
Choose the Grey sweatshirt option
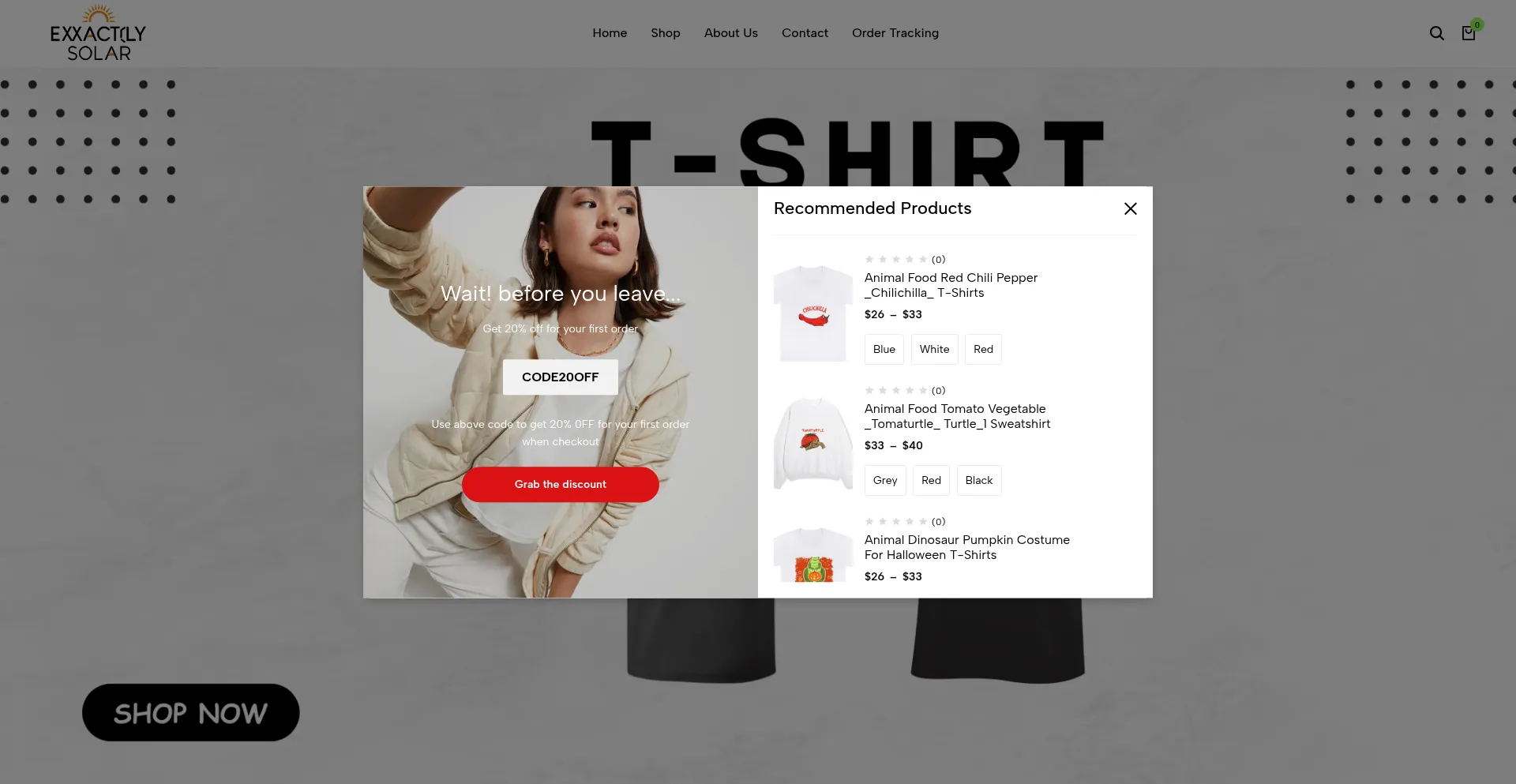(884, 480)
